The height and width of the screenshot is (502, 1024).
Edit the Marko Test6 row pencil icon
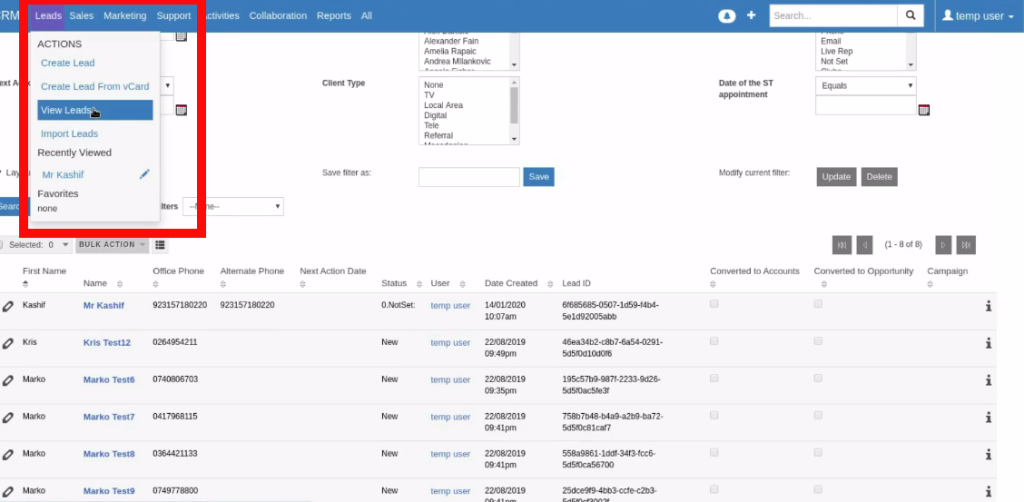[x=8, y=380]
